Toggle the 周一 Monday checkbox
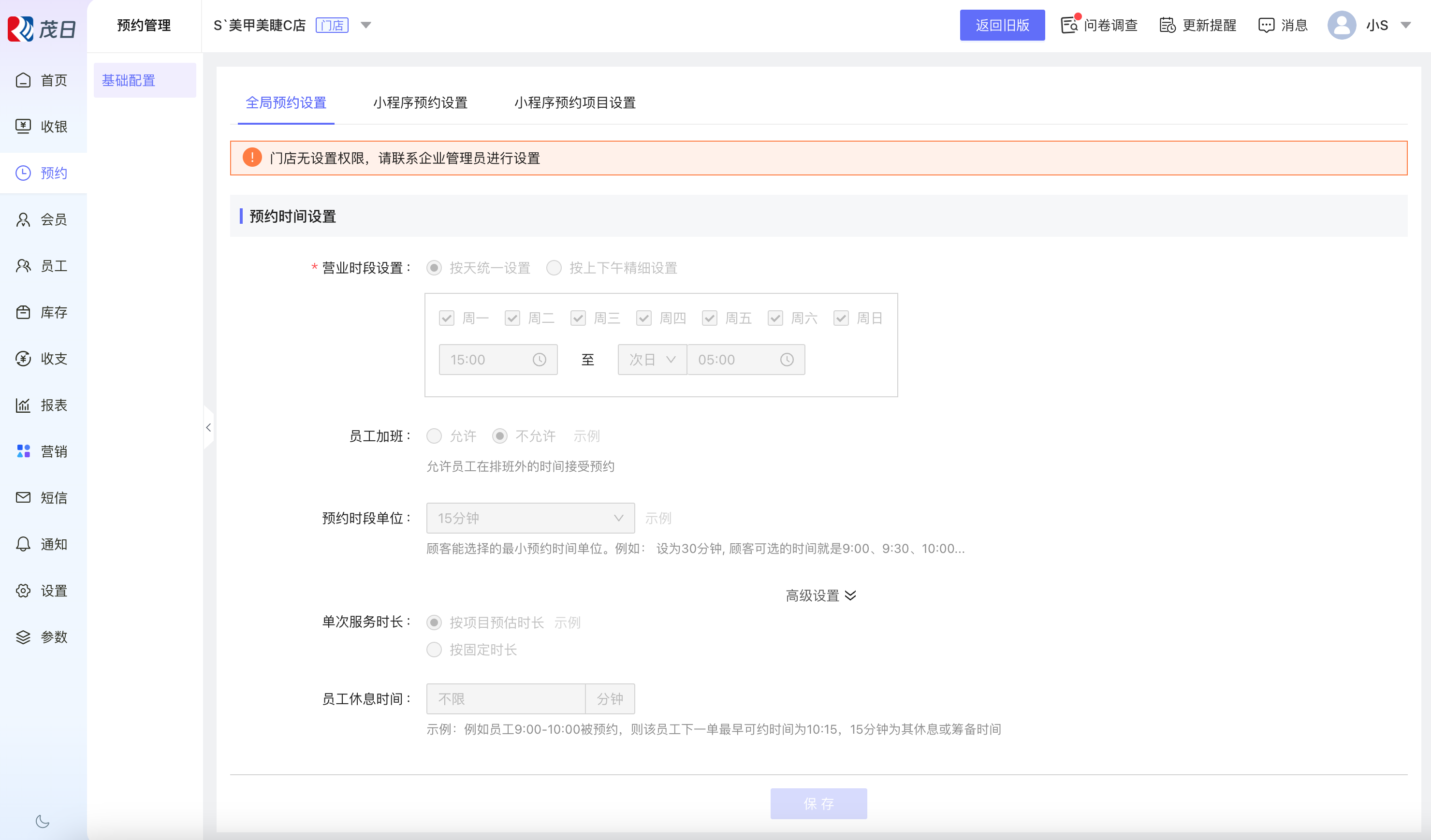 click(446, 319)
